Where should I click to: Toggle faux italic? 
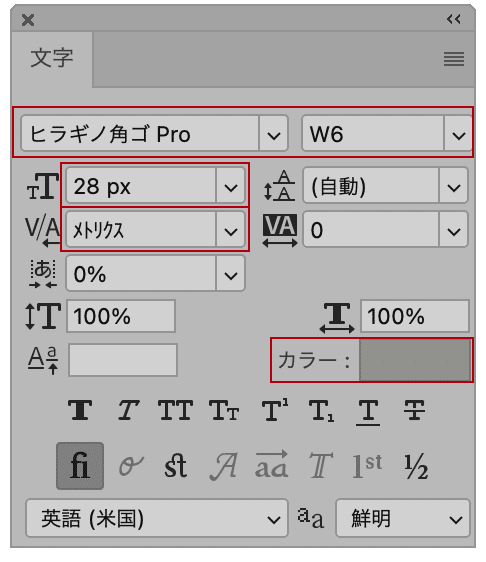click(128, 410)
